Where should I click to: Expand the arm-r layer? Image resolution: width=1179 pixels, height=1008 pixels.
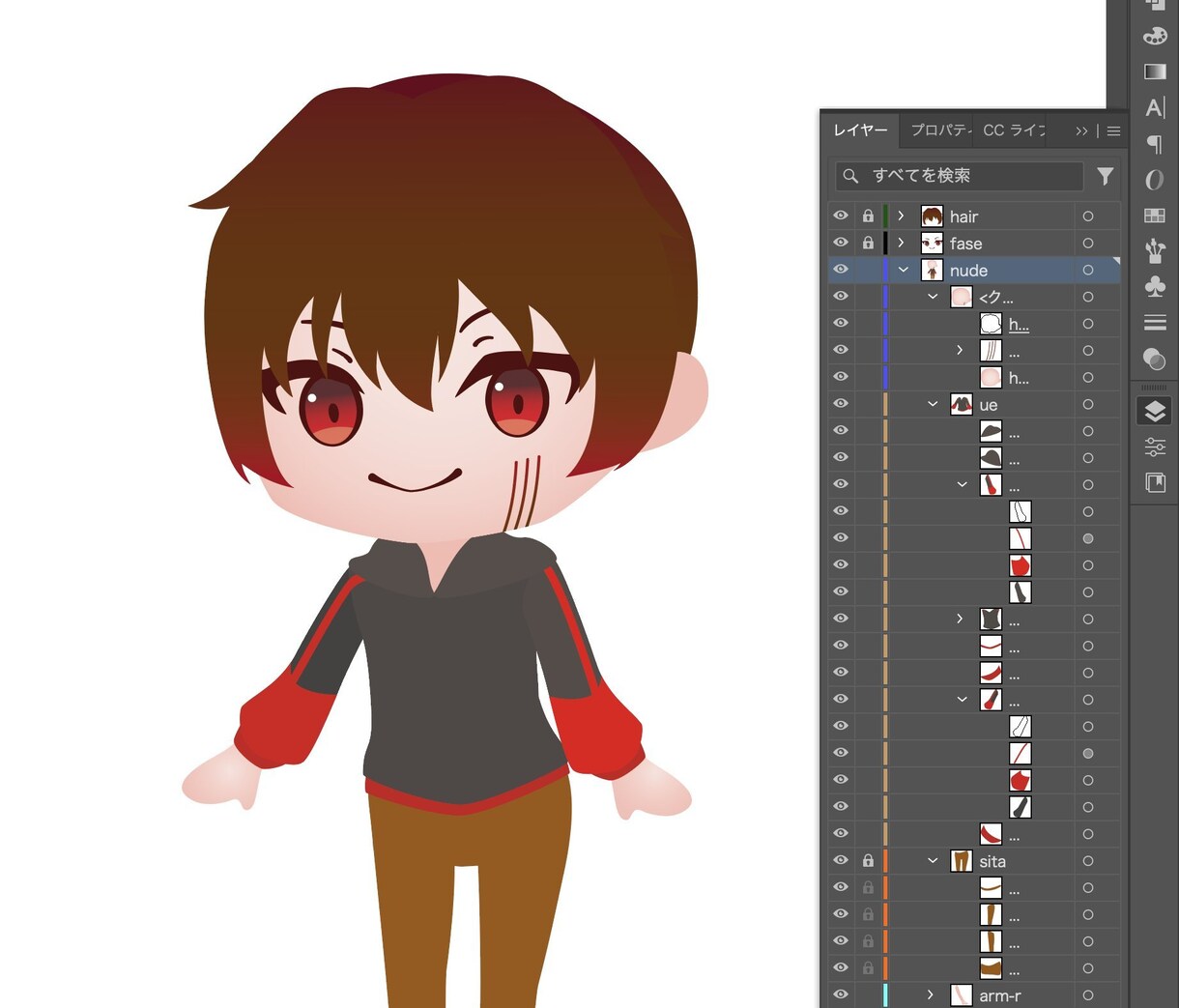[931, 994]
